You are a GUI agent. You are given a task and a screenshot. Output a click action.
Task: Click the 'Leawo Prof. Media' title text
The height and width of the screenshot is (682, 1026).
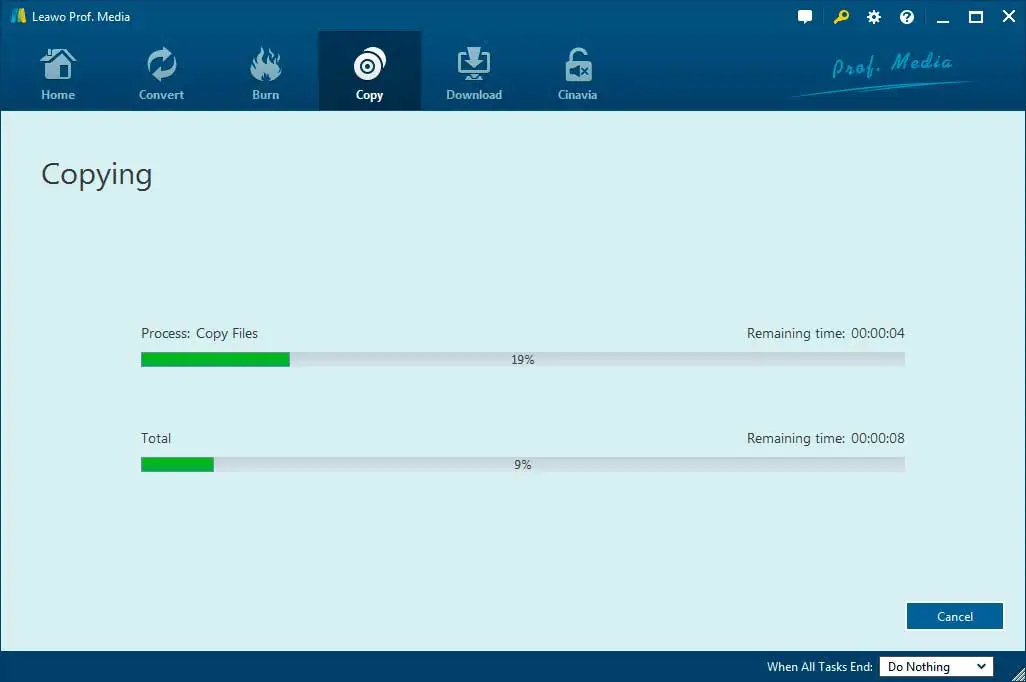point(80,16)
